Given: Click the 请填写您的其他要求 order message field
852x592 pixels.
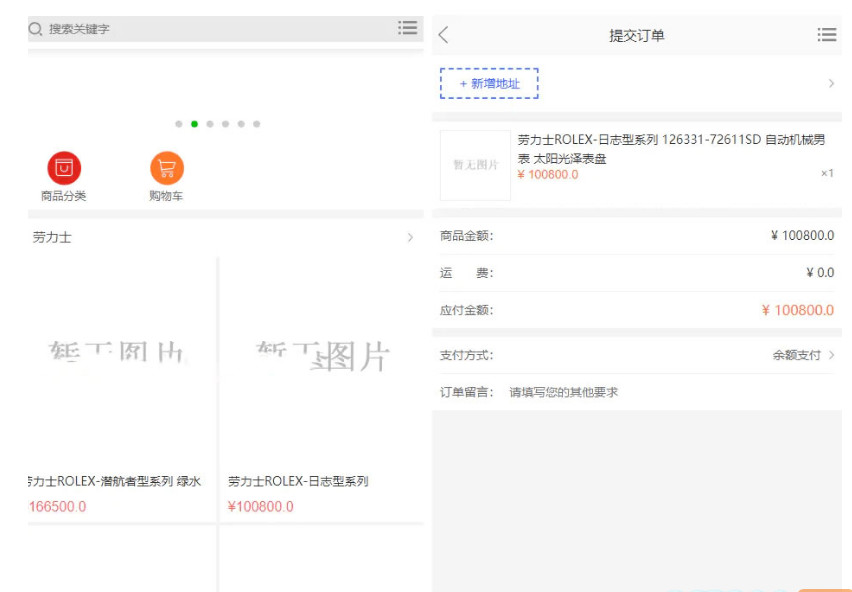Looking at the screenshot, I should [x=562, y=391].
